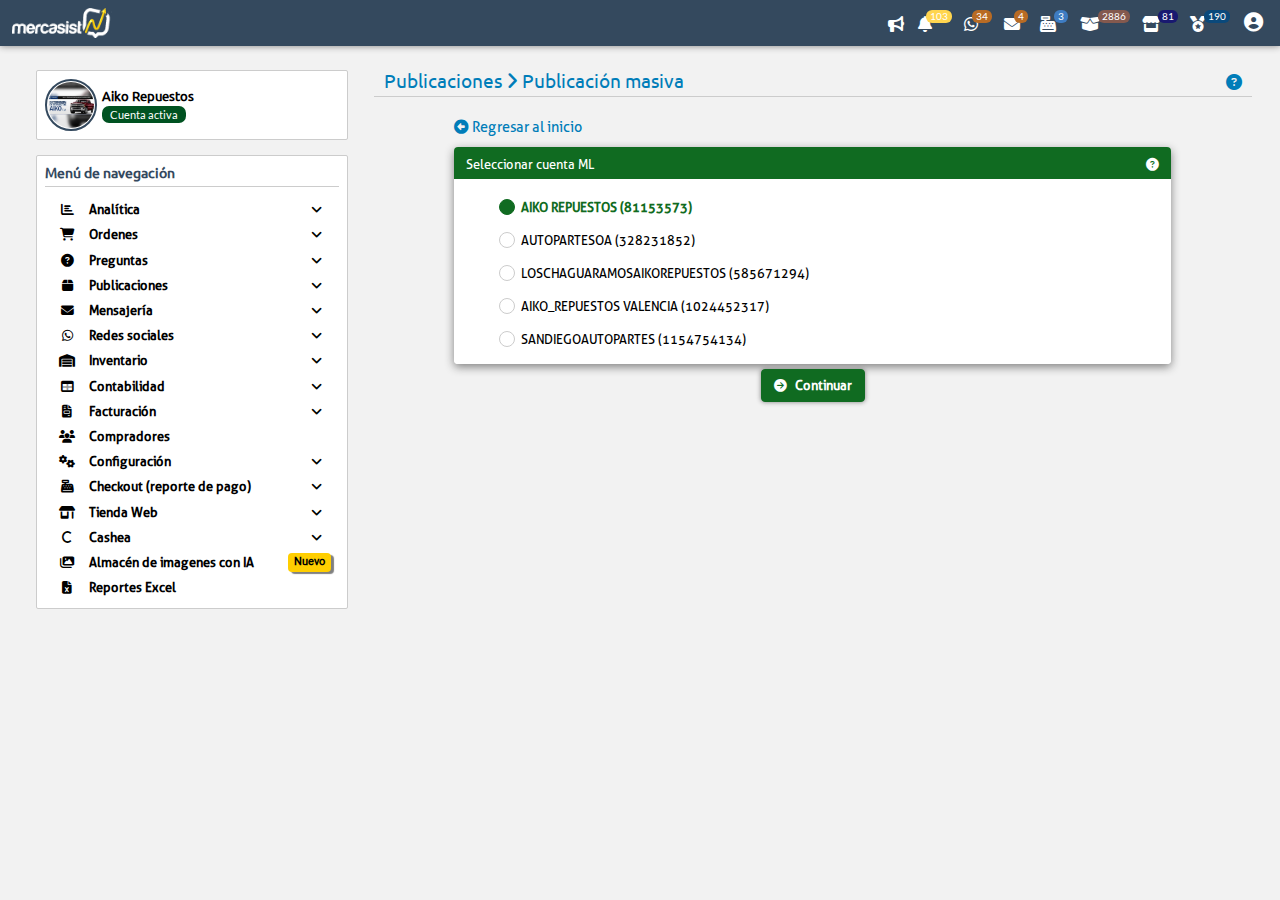Choose SANDIEGOAUTOPARTES account radio button
Image resolution: width=1280 pixels, height=900 pixels.
507,339
